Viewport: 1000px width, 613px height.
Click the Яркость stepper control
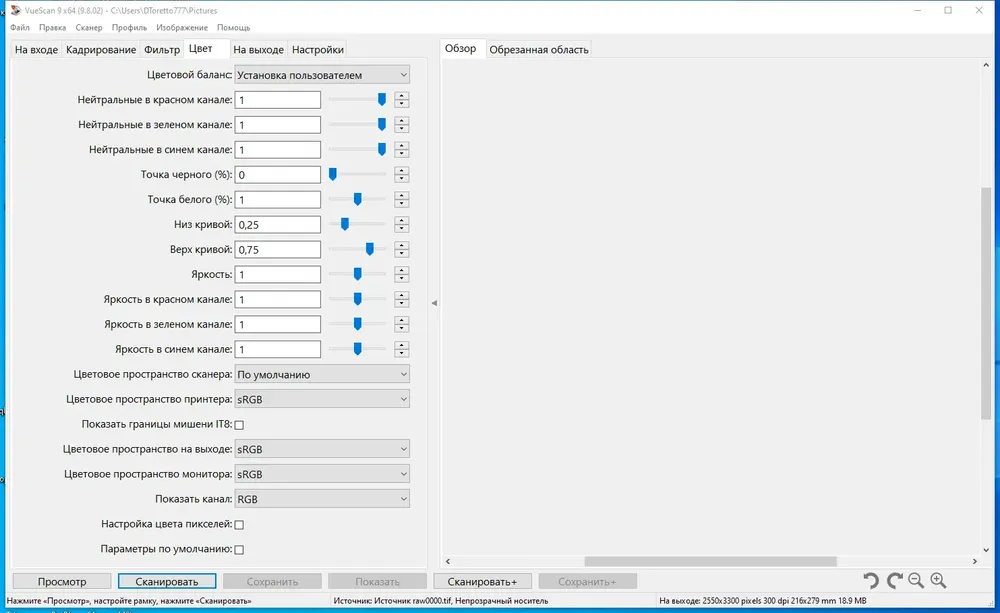coord(401,274)
